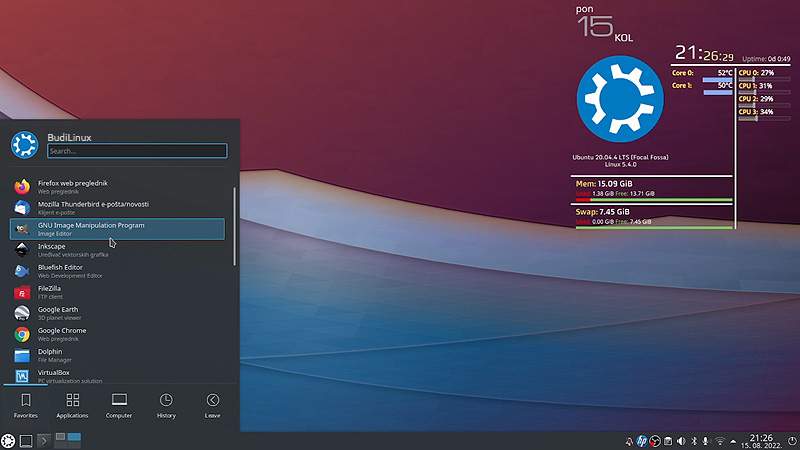Viewport: 800px width, 450px height.
Task: Click the swap usage bar in widget
Action: pos(654,228)
